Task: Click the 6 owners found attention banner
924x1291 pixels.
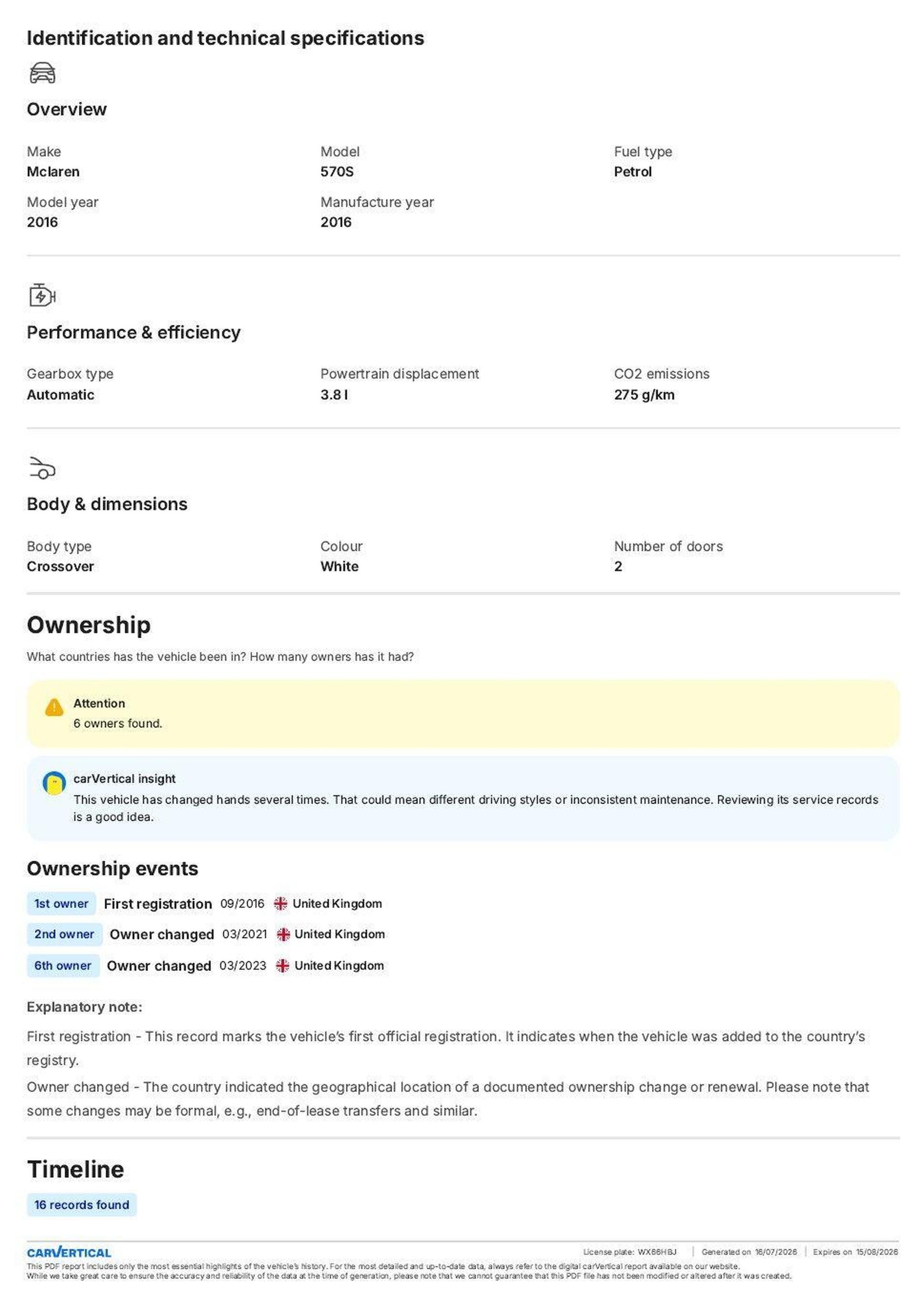Action: [462, 713]
